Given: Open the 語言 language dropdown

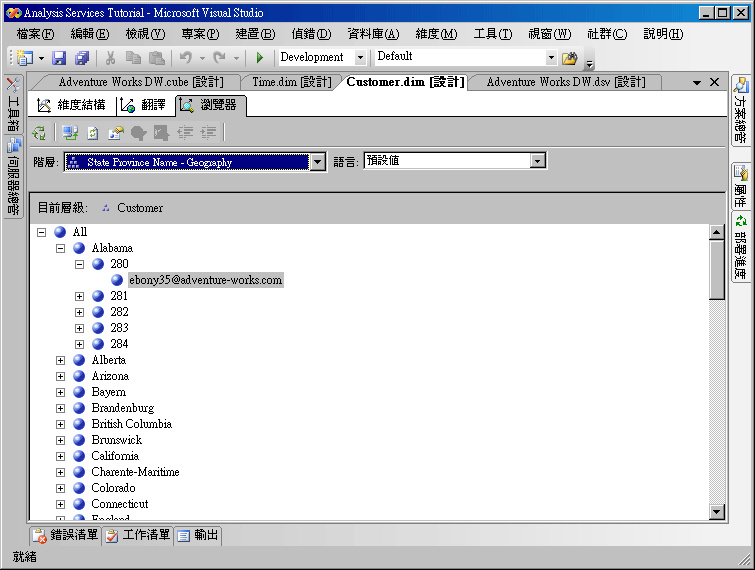Looking at the screenshot, I should (x=538, y=160).
